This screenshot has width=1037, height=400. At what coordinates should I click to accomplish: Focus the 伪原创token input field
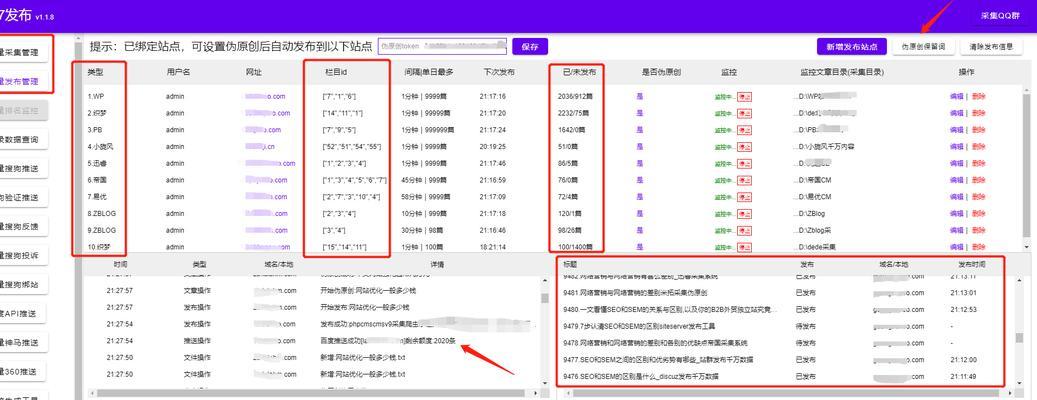coord(442,47)
